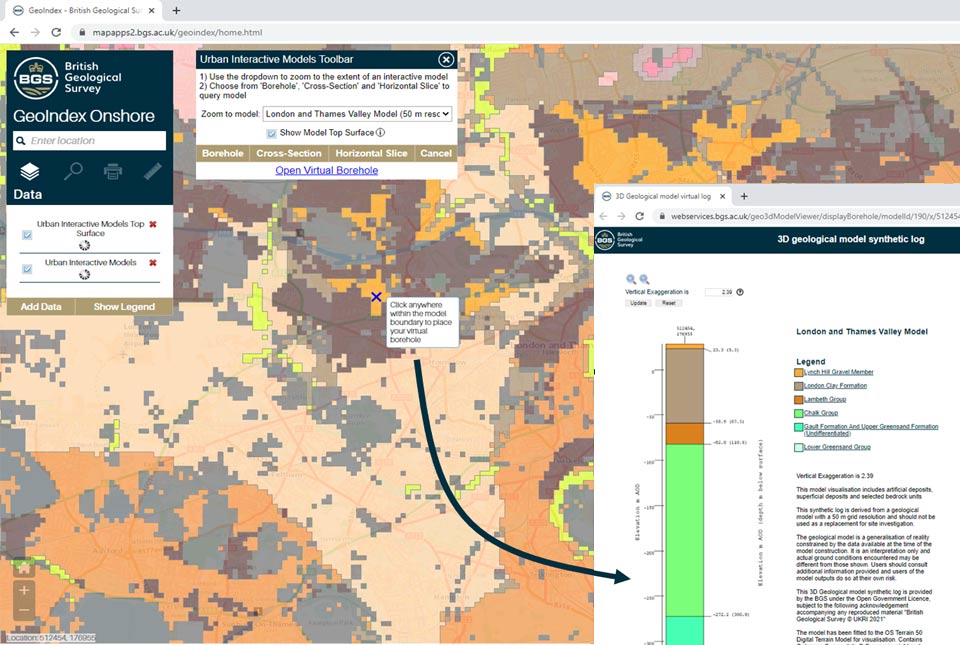Close the GeoIndex browser tab

[x=152, y=10]
